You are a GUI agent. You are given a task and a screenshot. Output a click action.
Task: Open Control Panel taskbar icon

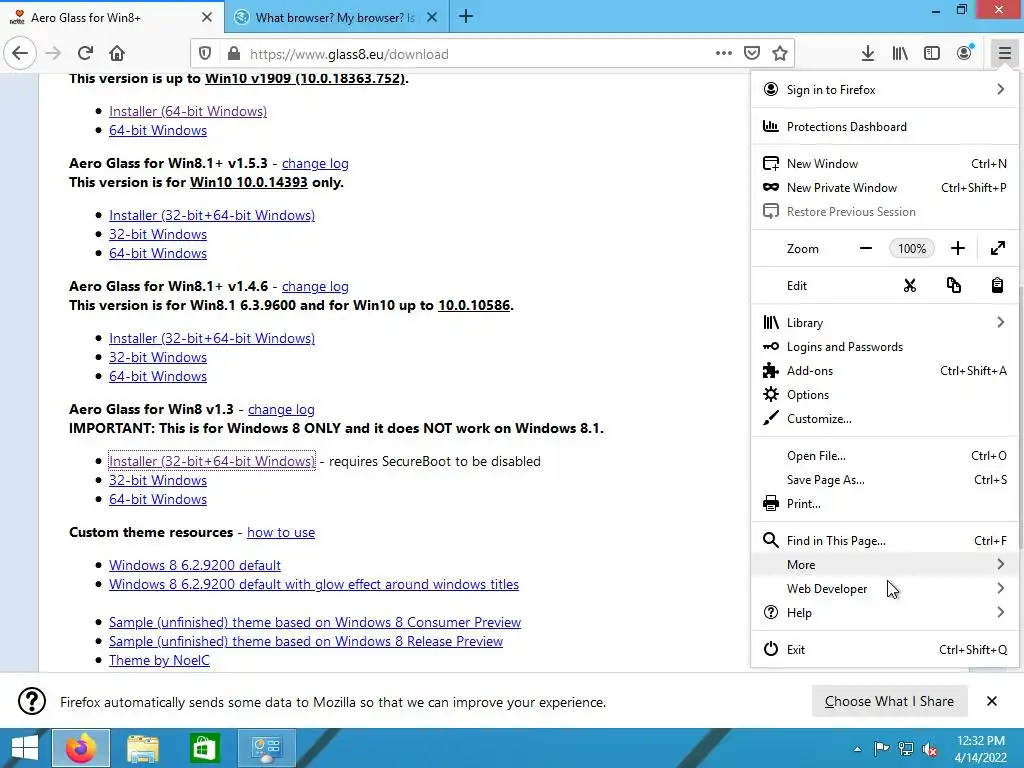(266, 748)
